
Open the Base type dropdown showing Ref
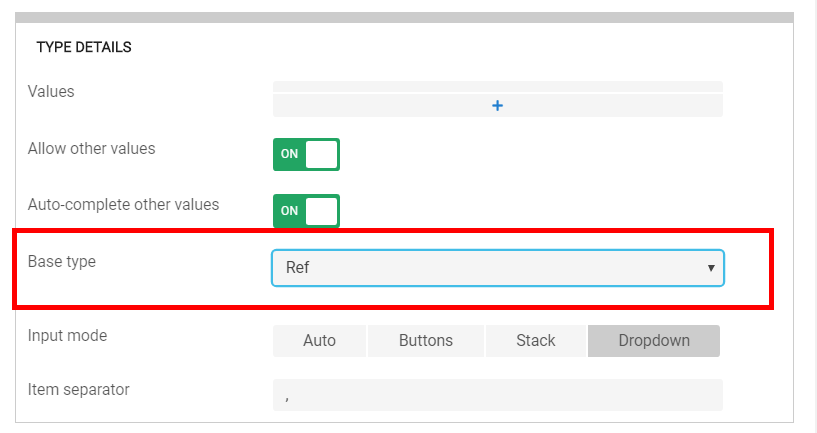(498, 268)
